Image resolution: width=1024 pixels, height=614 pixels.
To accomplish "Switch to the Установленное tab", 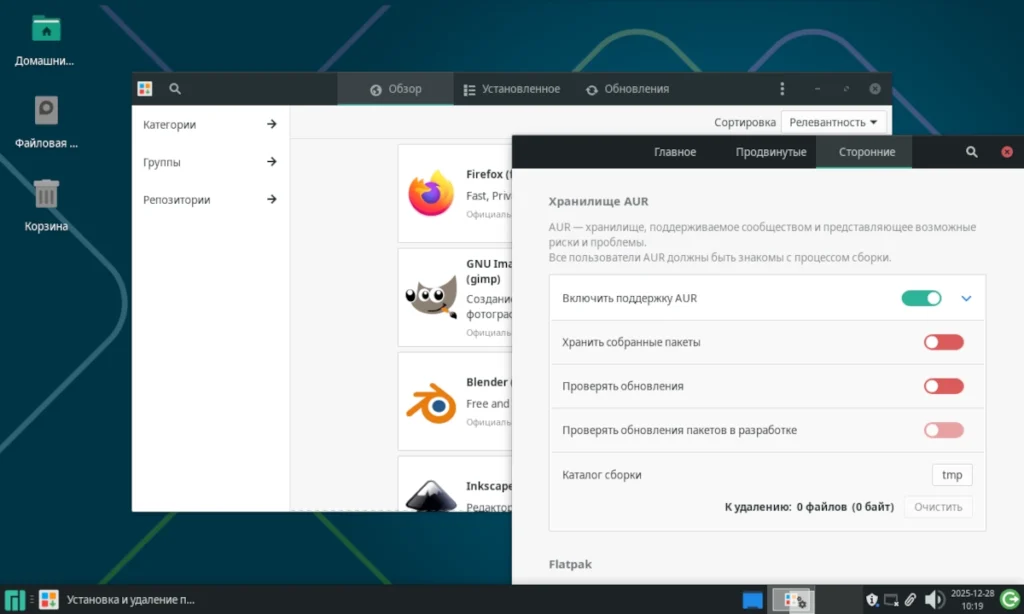I will click(511, 89).
